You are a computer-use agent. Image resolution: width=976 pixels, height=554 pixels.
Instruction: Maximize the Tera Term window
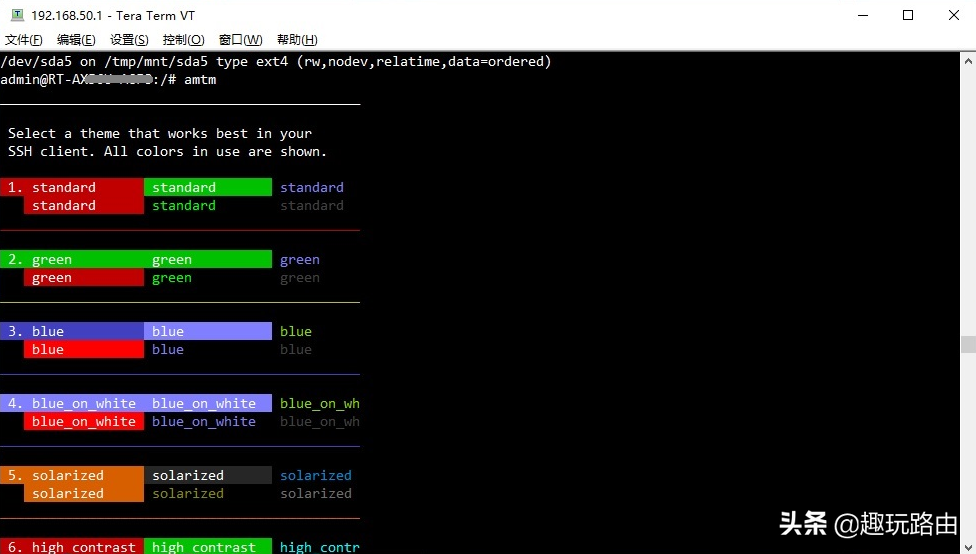pyautogui.click(x=908, y=15)
